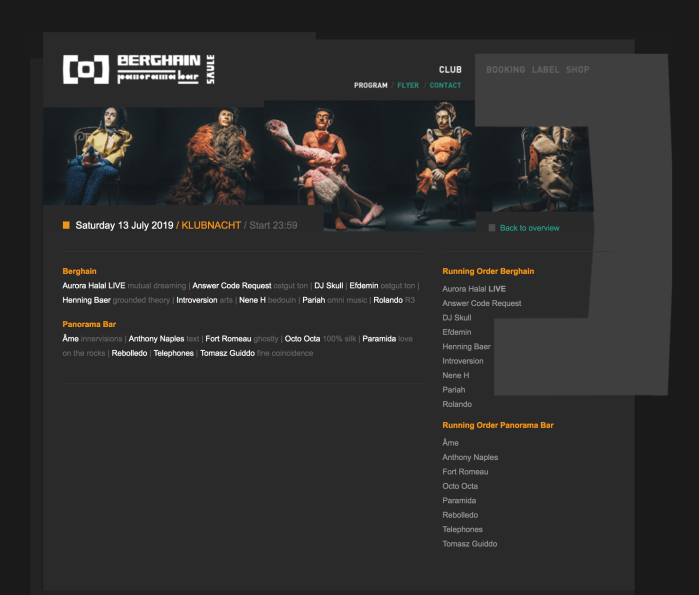Open the CONTACT submenu link
Image resolution: width=699 pixels, height=595 pixels.
click(x=446, y=86)
